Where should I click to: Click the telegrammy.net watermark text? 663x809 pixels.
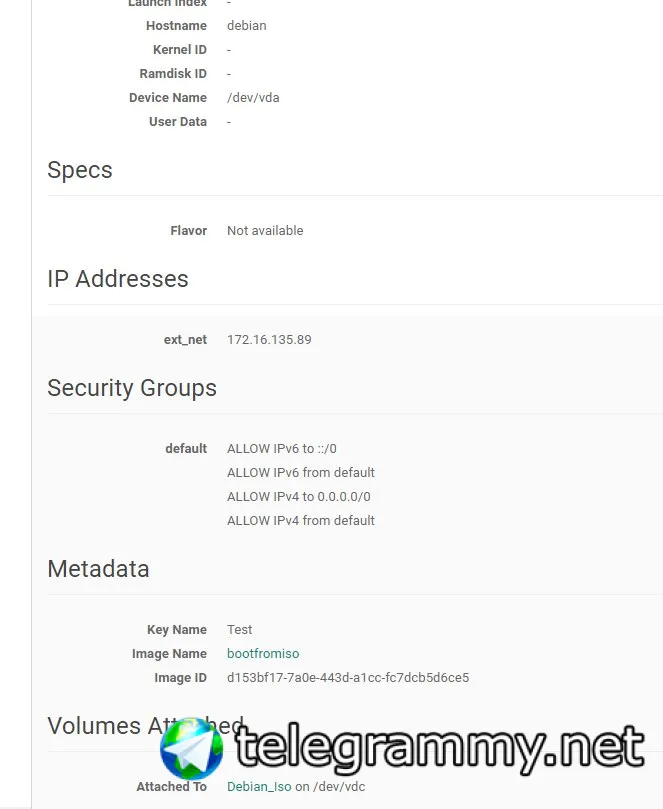440,749
